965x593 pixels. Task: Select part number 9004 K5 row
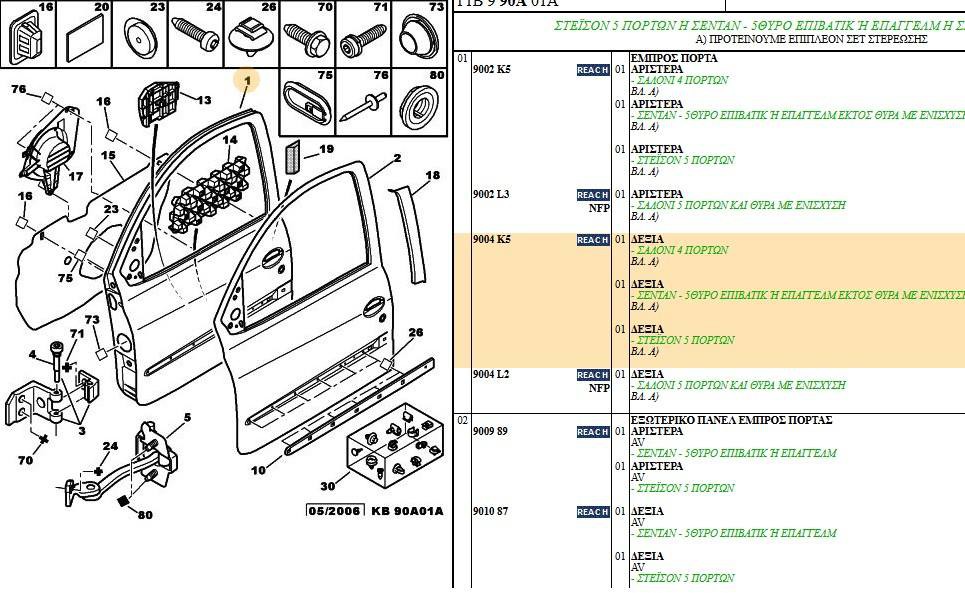coord(709,301)
